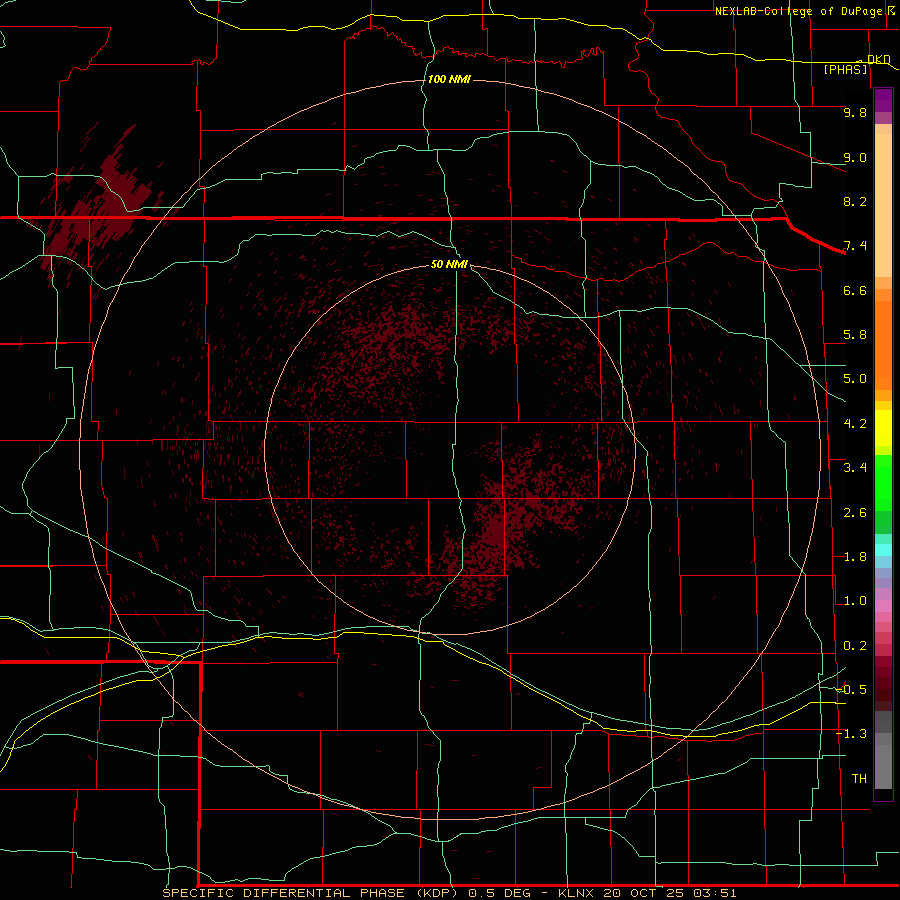The width and height of the screenshot is (900, 900).
Task: Click the 7.4 scale value
Action: pyautogui.click(x=855, y=246)
